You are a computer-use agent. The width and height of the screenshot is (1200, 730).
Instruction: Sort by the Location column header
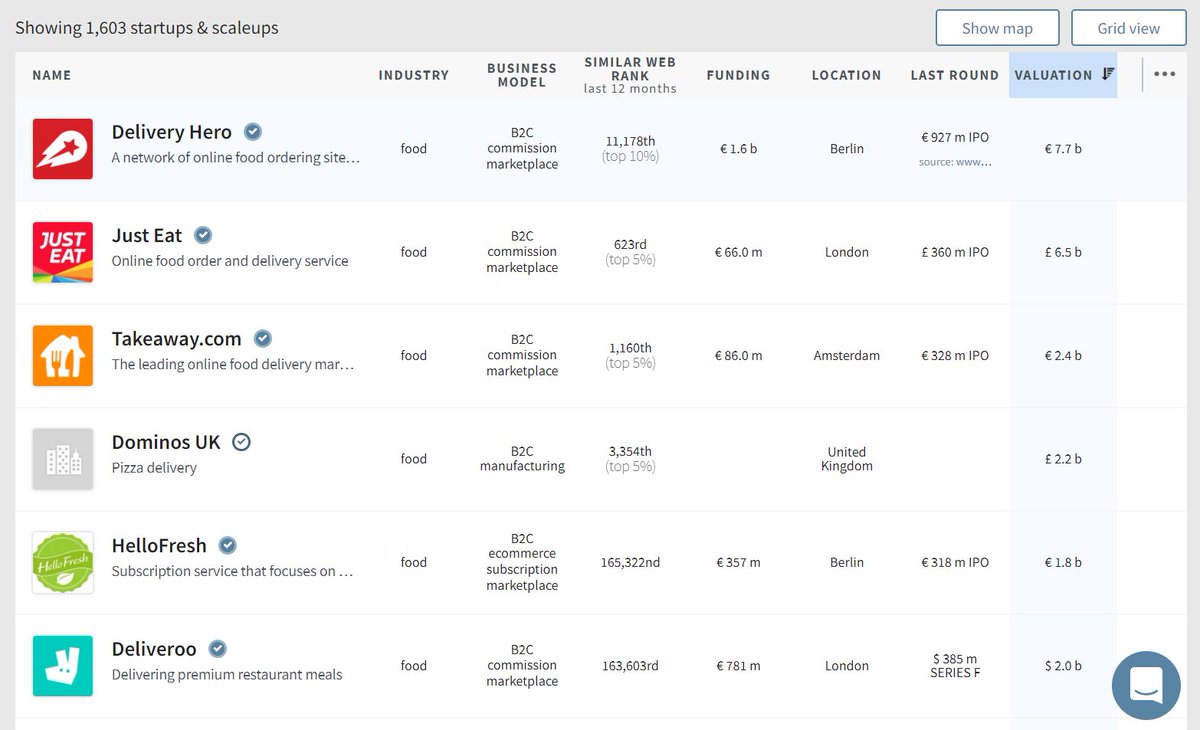point(847,75)
